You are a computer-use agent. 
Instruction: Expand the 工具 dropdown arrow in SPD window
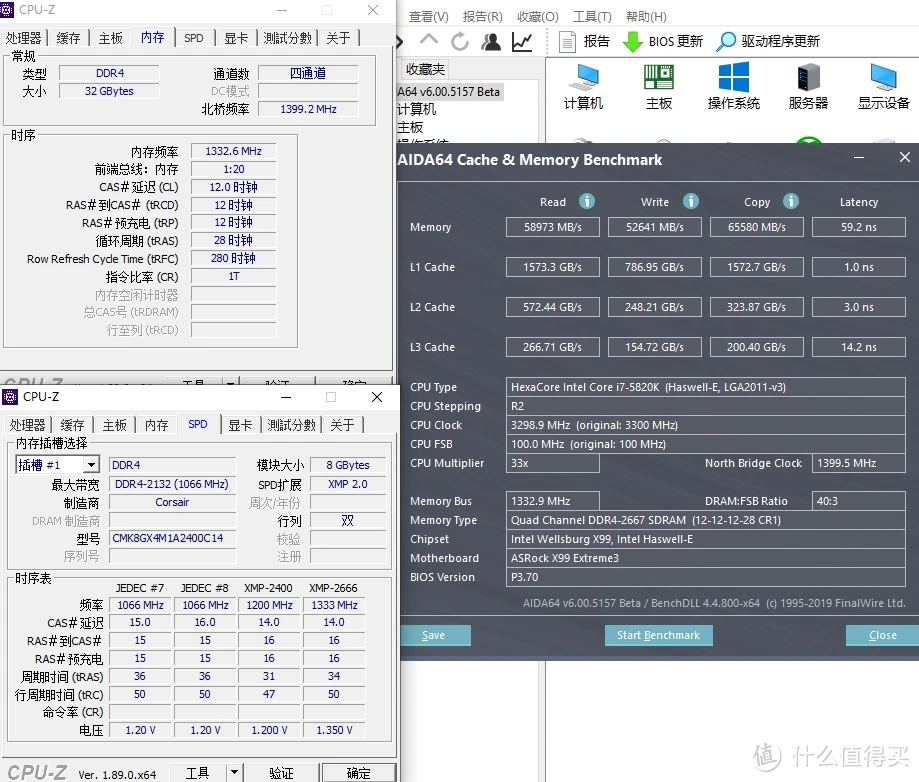[234, 772]
